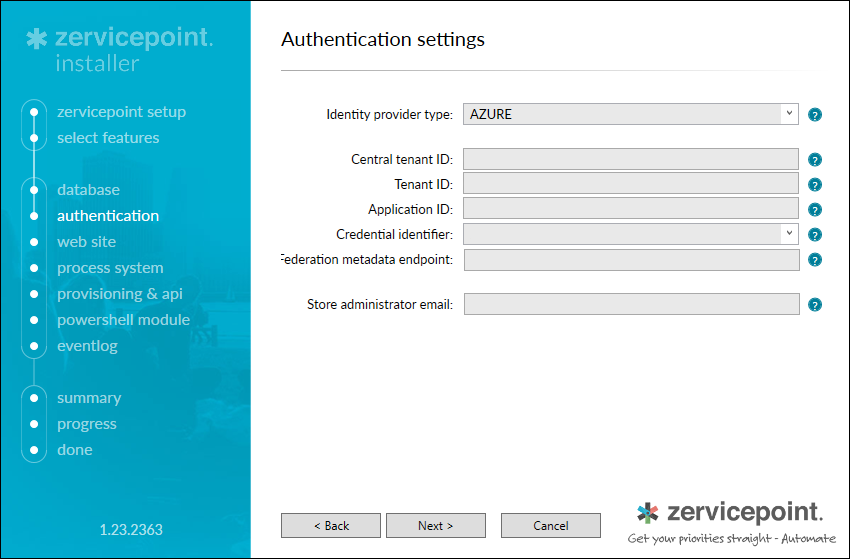Open the process system step
Screen dimensions: 850x559
110,268
